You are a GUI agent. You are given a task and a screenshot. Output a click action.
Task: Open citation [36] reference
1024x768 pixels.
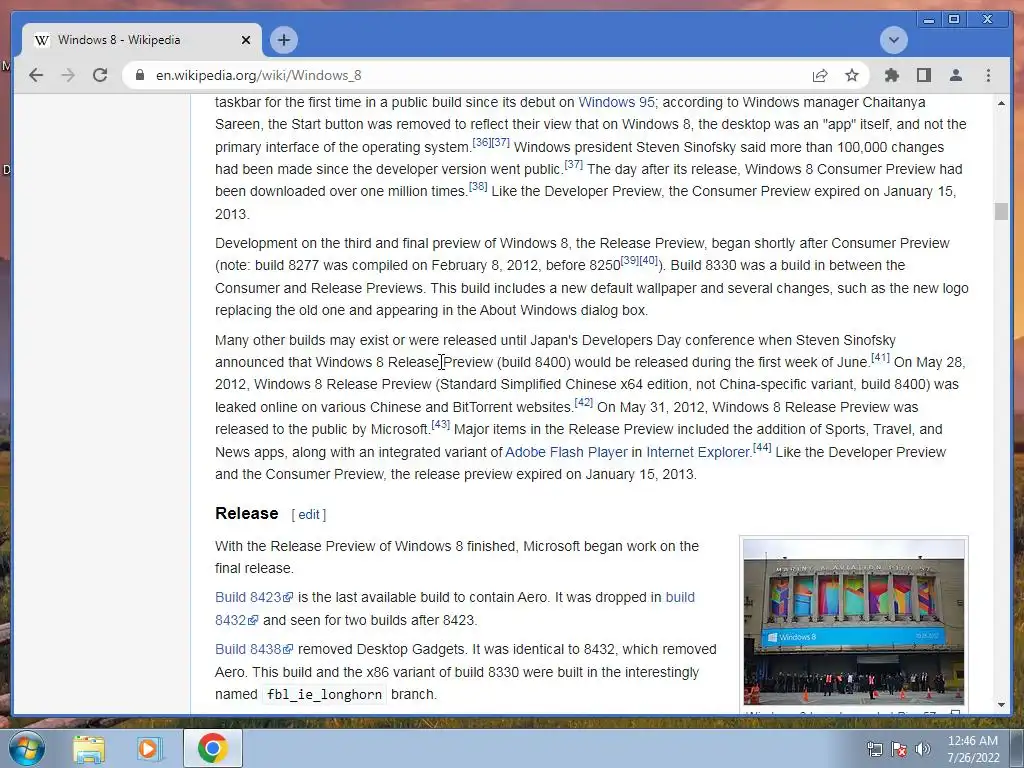point(481,142)
